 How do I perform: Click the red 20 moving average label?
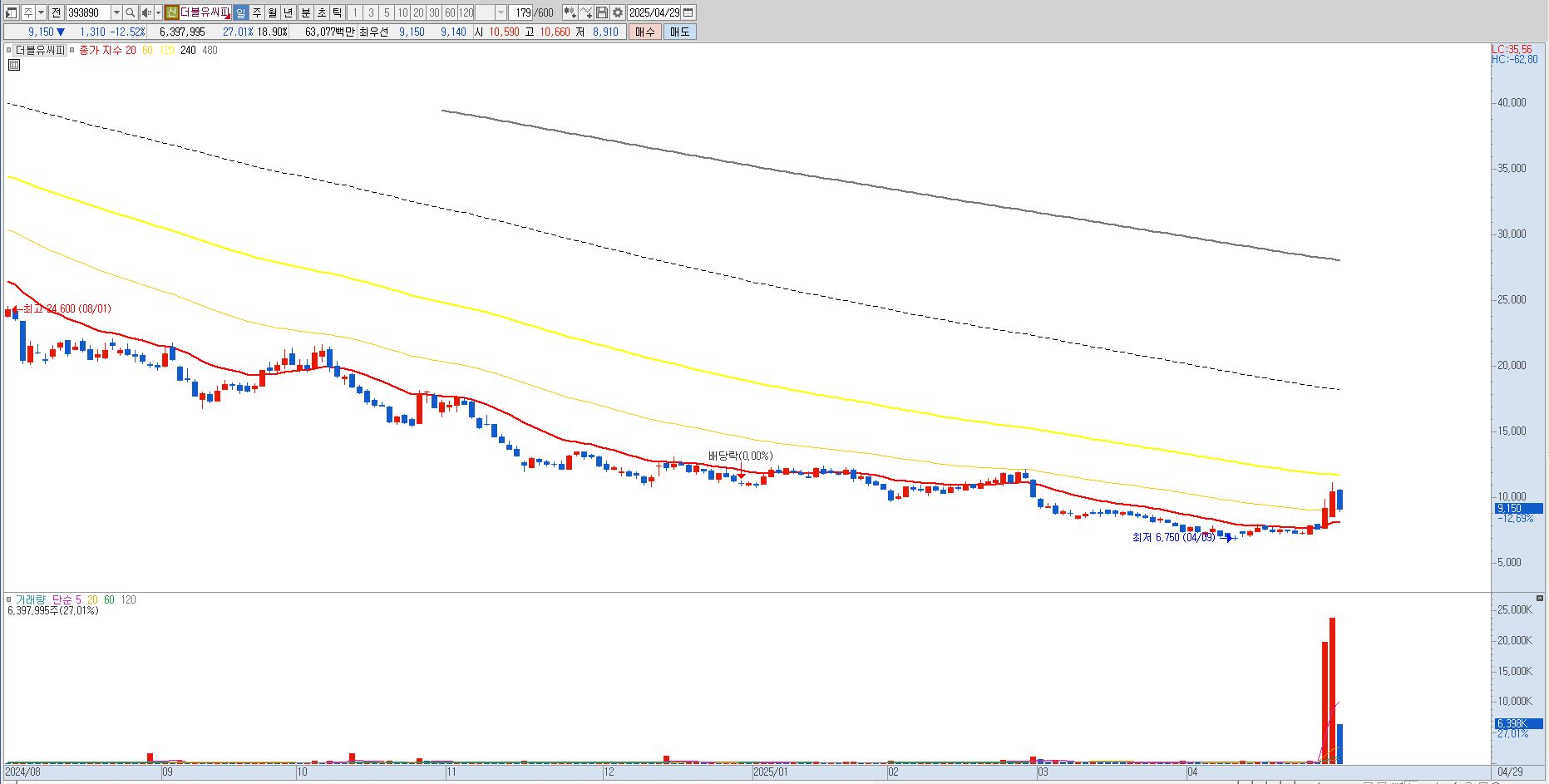[131, 50]
